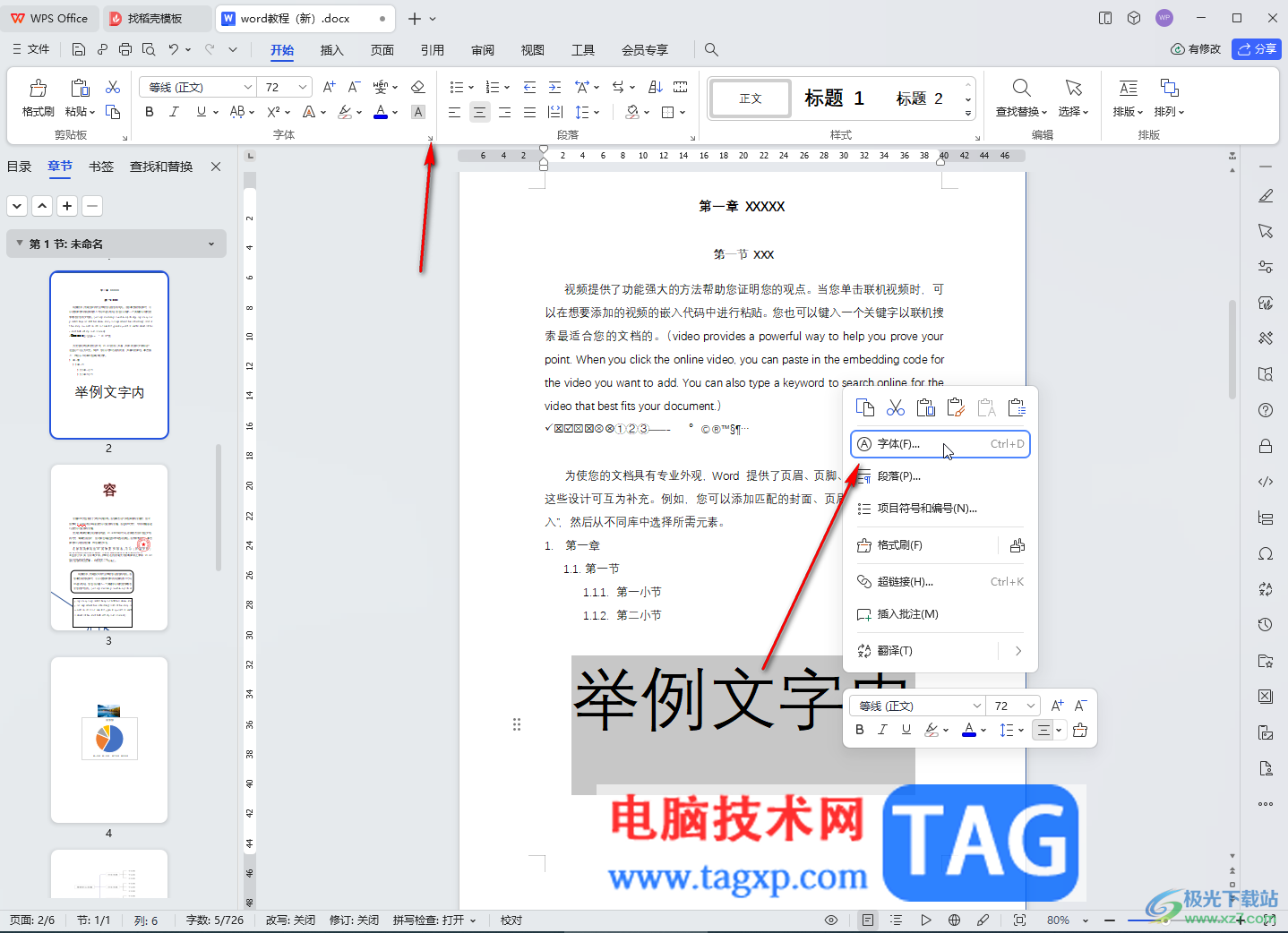Click the Copy icon in context menu
Image resolution: width=1288 pixels, height=933 pixels.
pos(865,408)
